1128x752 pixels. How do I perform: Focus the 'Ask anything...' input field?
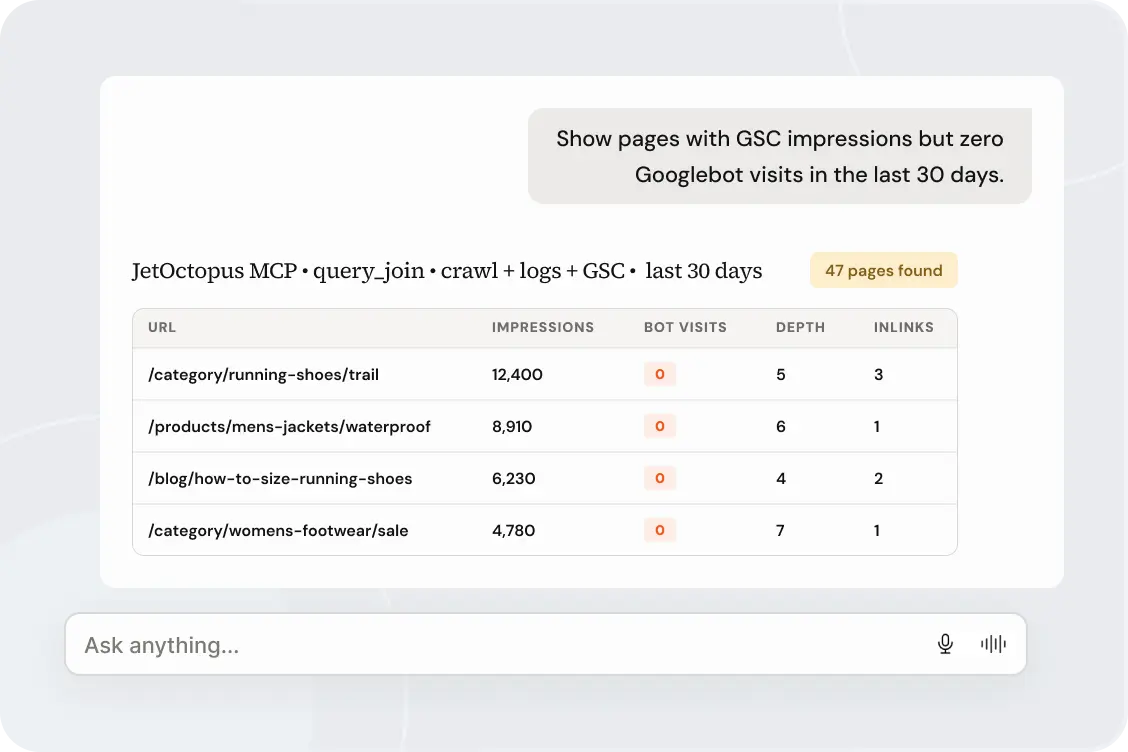[545, 644]
